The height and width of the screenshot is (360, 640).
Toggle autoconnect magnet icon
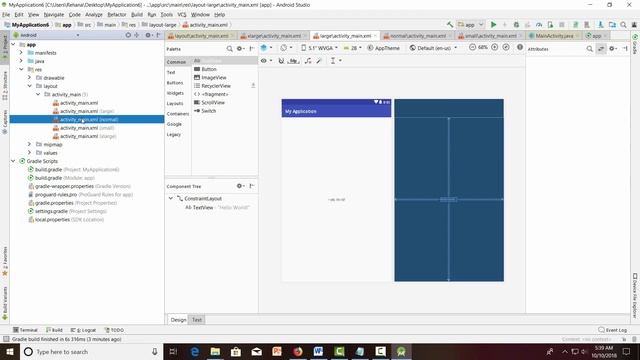coord(281,61)
